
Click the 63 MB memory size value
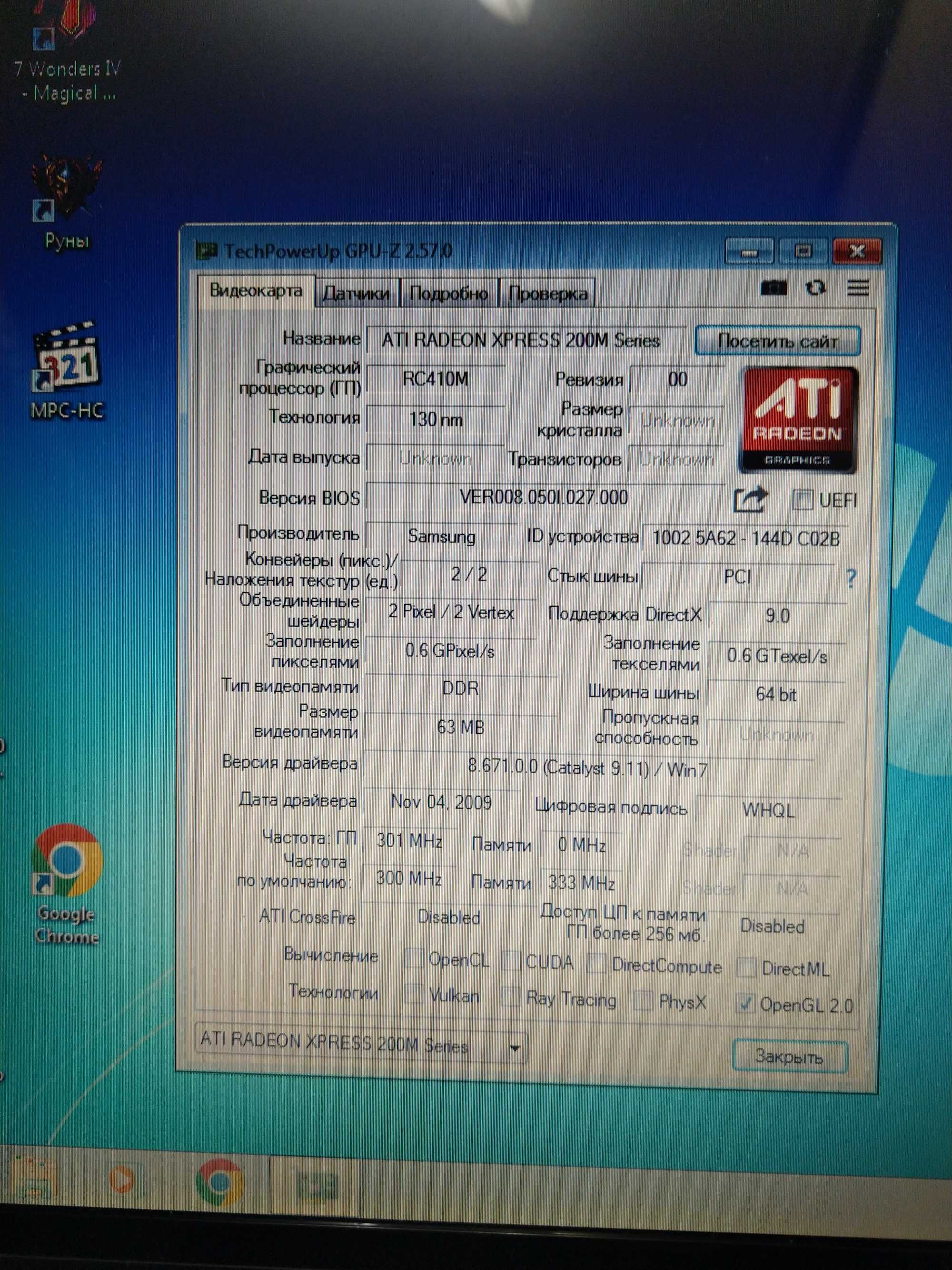[x=460, y=728]
